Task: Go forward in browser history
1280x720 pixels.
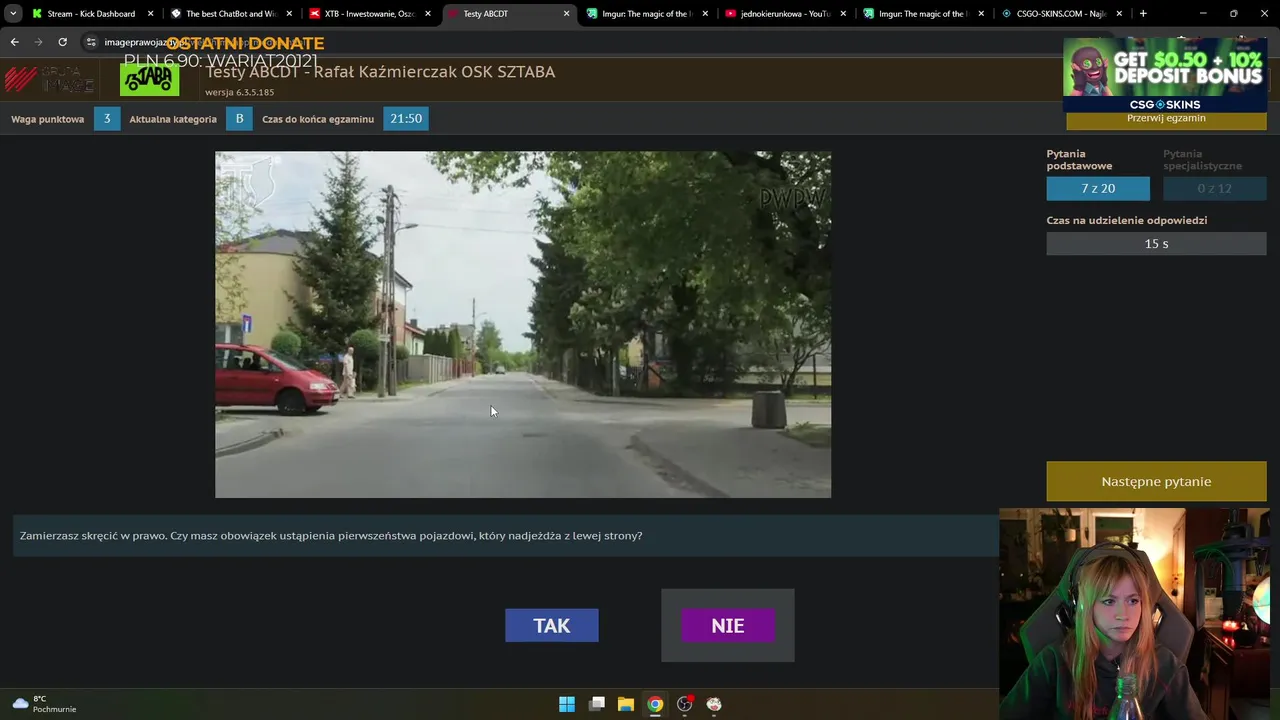Action: [38, 42]
